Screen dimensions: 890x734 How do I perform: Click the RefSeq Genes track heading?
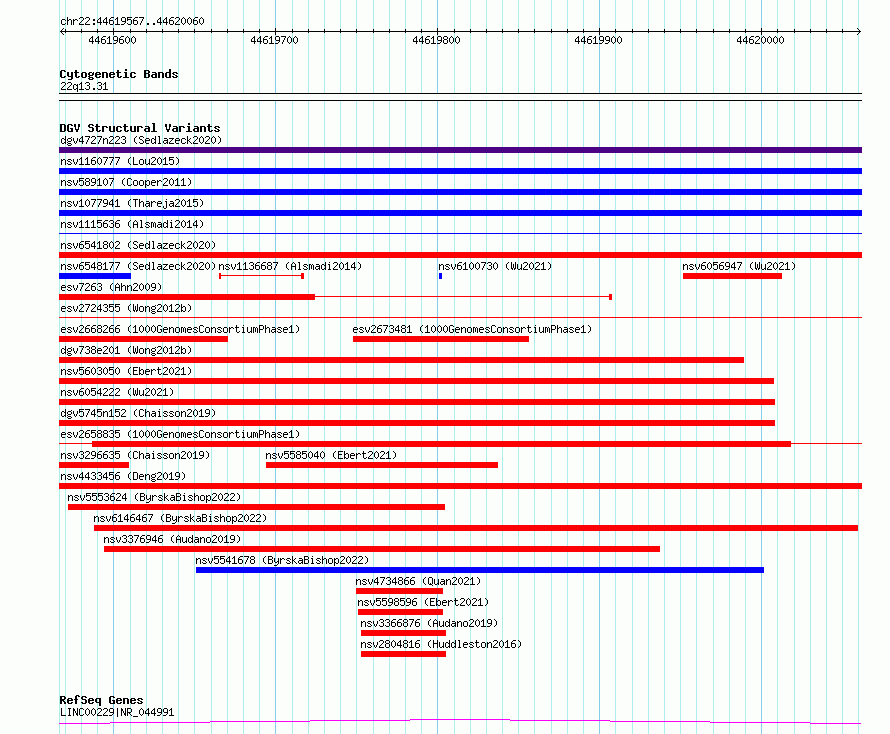click(101, 700)
